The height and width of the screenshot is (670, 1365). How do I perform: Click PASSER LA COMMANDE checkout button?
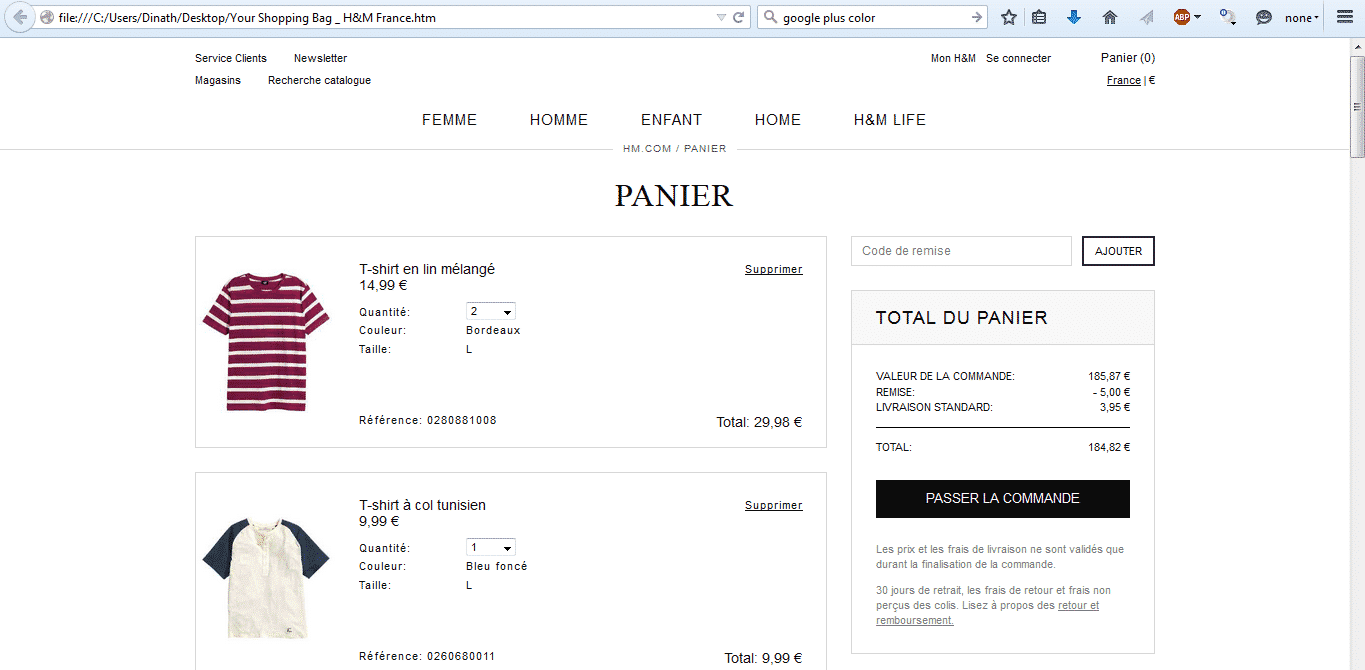pyautogui.click(x=1003, y=499)
